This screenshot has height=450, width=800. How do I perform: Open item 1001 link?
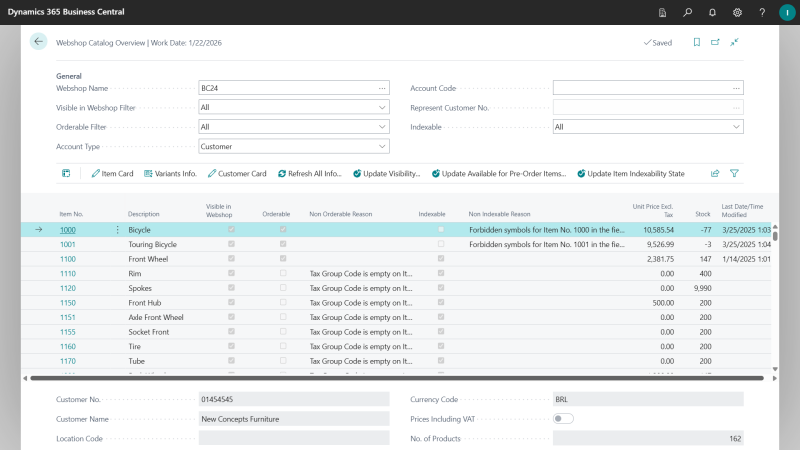67,244
